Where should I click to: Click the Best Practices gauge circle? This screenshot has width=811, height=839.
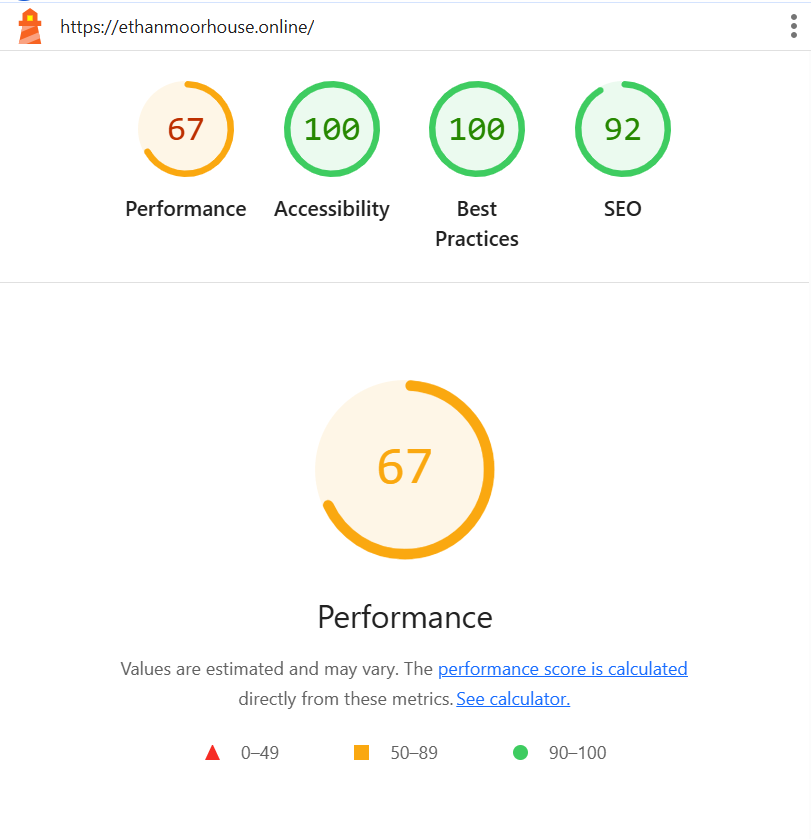[477, 129]
